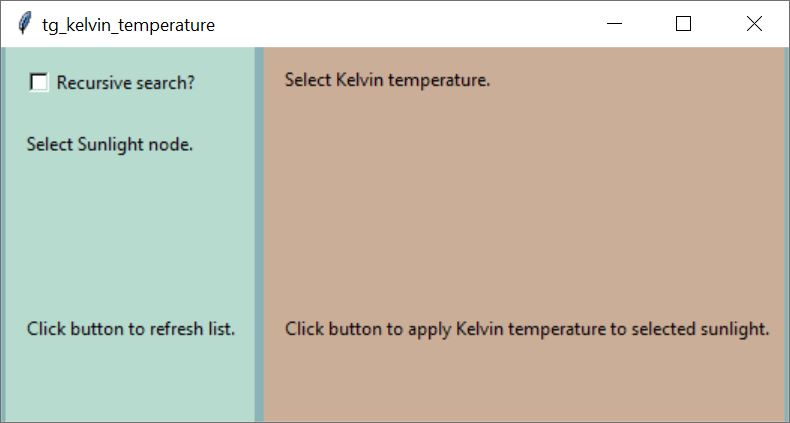The width and height of the screenshot is (790, 423).
Task: Click empty green area below Sunlight node label
Action: pos(130,232)
